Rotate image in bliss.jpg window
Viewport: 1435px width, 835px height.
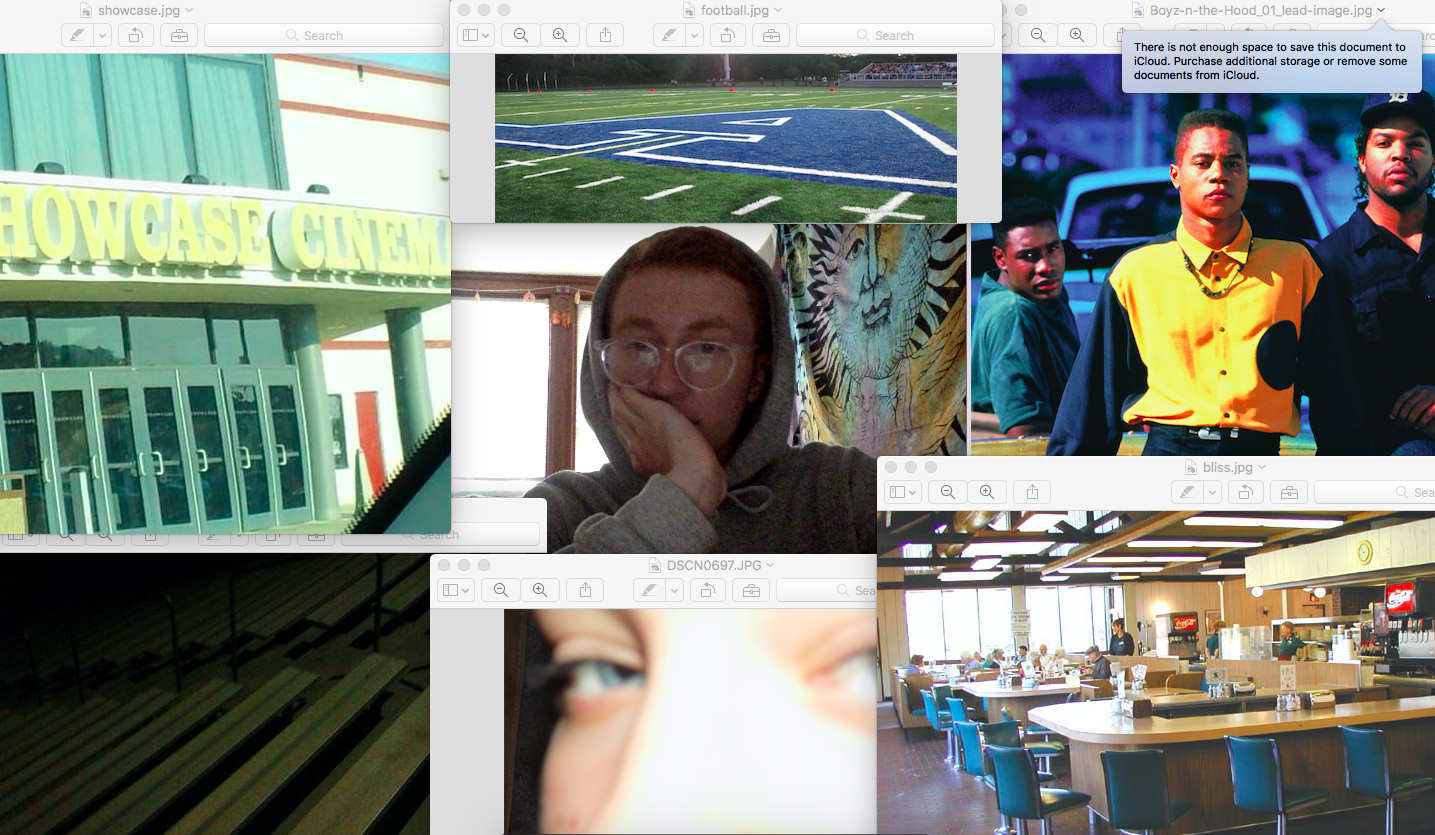coord(1245,492)
